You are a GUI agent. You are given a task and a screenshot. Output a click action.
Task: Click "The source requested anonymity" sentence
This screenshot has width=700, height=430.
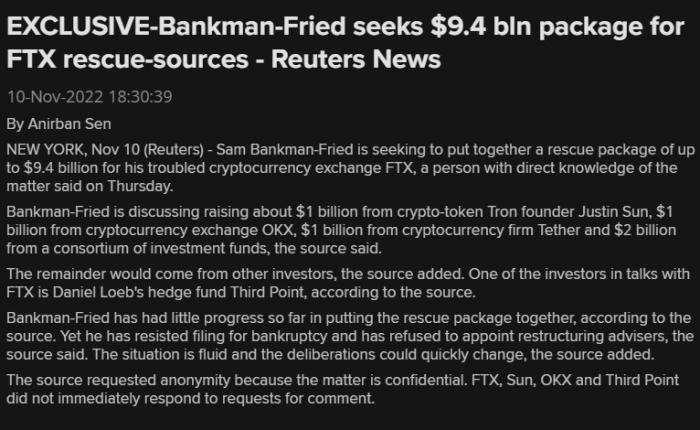(237, 380)
